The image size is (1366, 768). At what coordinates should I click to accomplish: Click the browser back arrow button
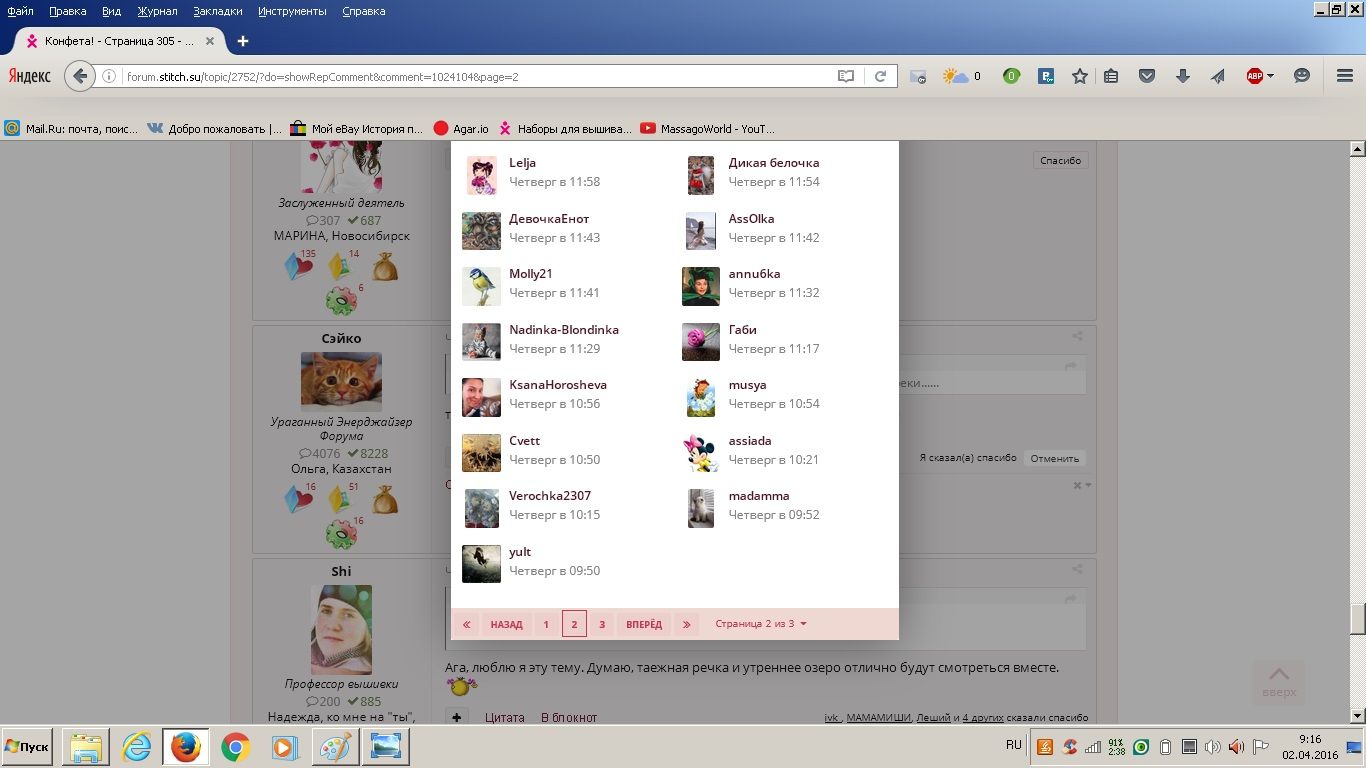80,76
